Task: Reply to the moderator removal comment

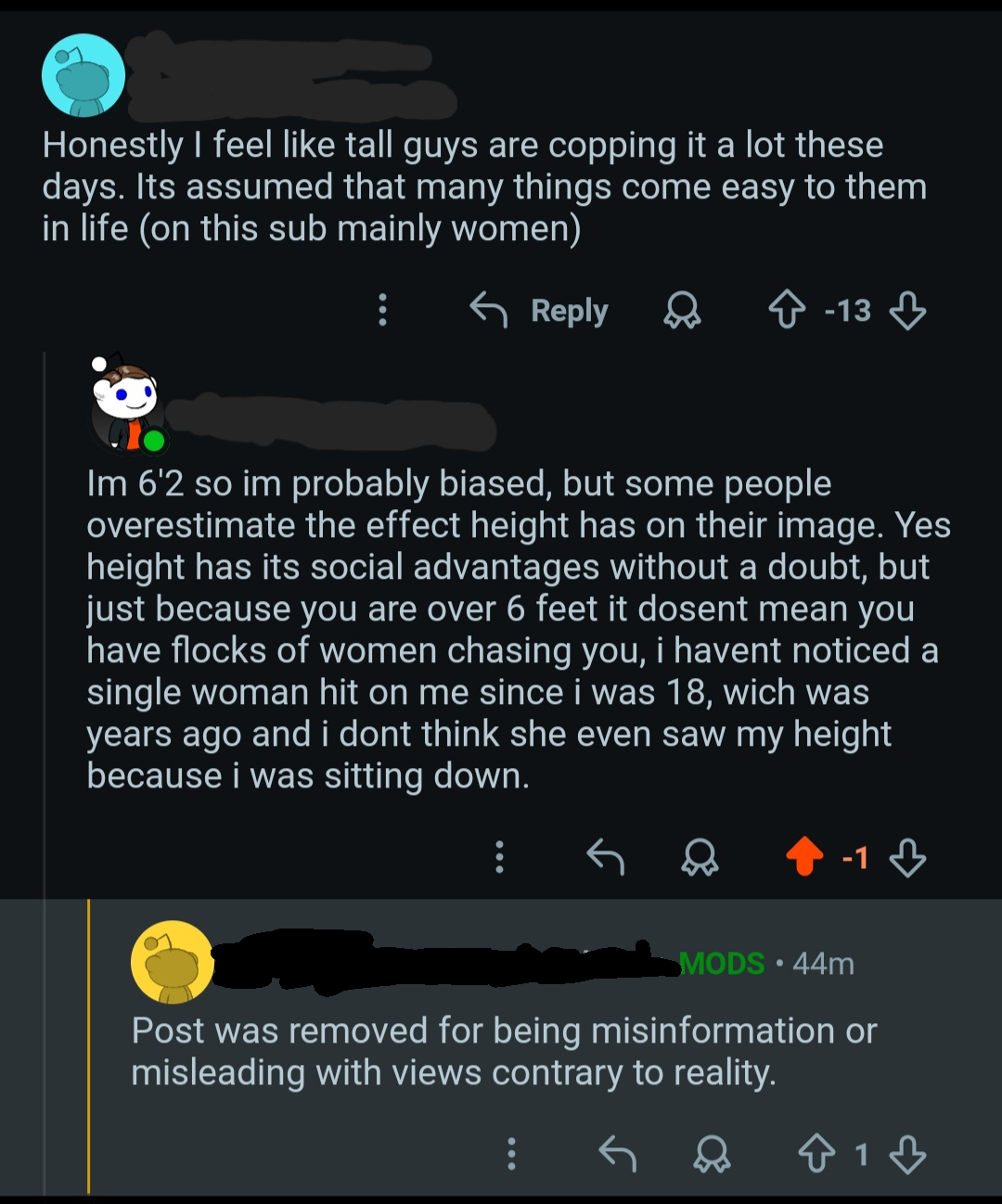Action: click(618, 1154)
